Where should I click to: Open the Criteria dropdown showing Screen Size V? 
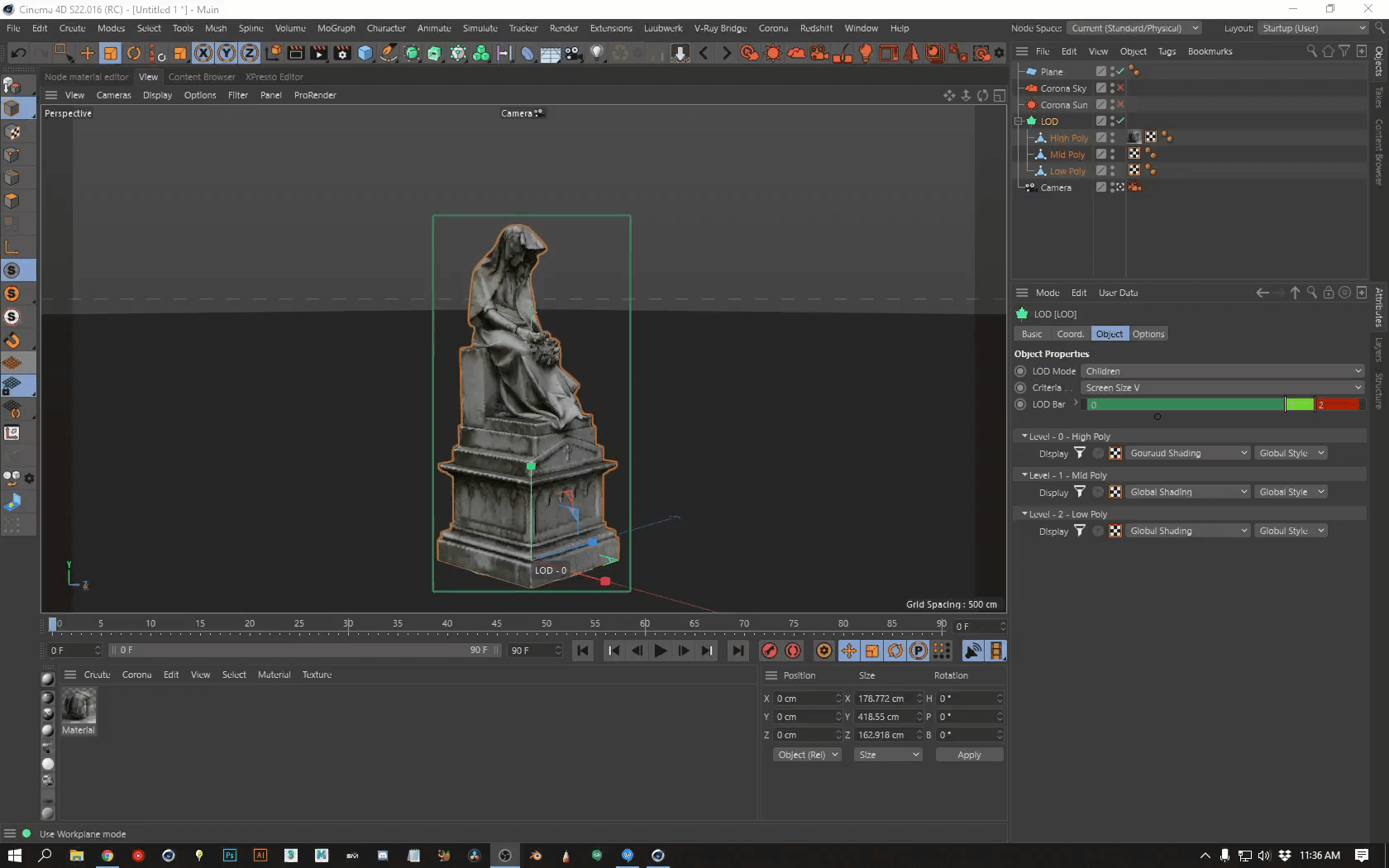[x=1223, y=388]
